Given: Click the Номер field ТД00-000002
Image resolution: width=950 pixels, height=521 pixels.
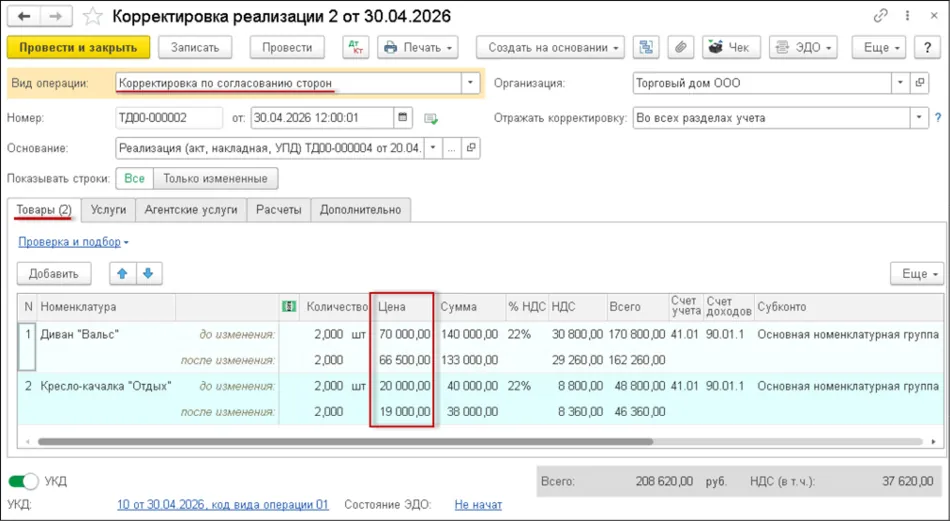Looking at the screenshot, I should click(x=169, y=118).
